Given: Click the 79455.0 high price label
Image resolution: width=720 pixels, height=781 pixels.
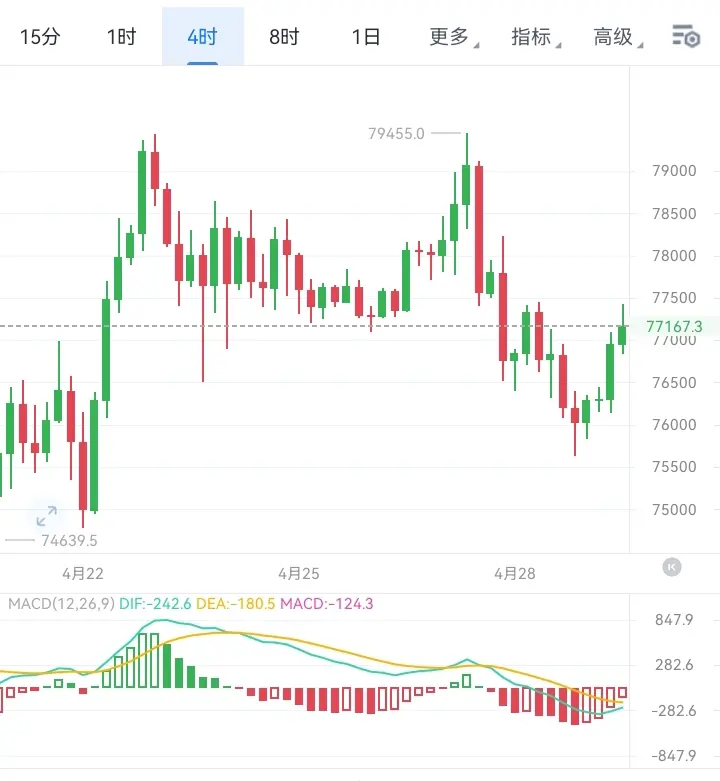Looking at the screenshot, I should (396, 133).
